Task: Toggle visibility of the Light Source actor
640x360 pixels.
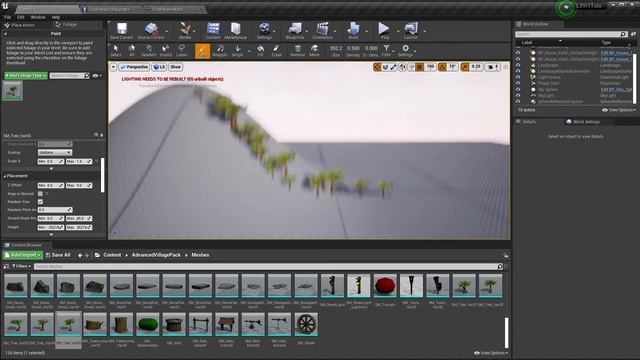Action: (518, 77)
